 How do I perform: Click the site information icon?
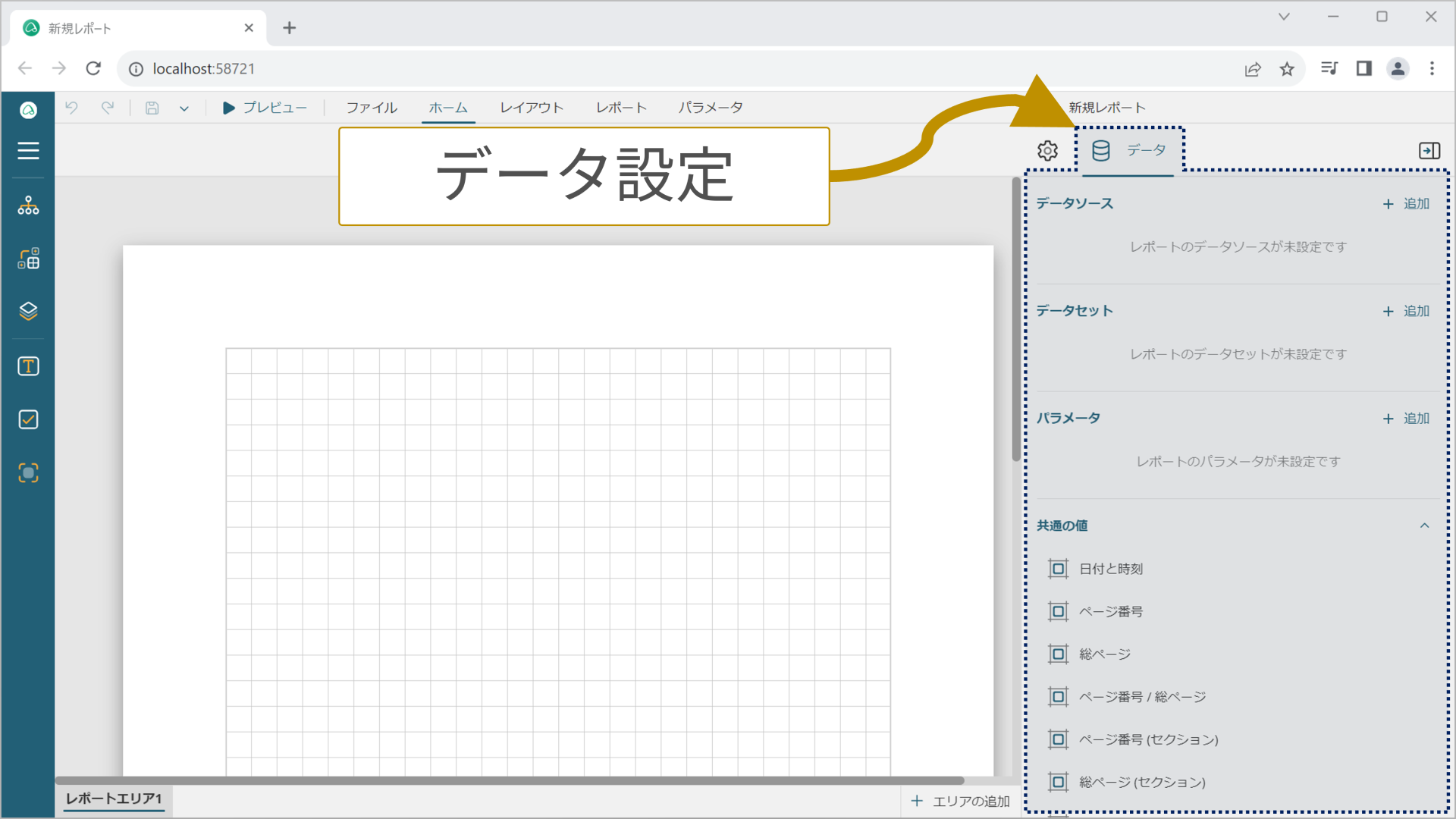(136, 69)
